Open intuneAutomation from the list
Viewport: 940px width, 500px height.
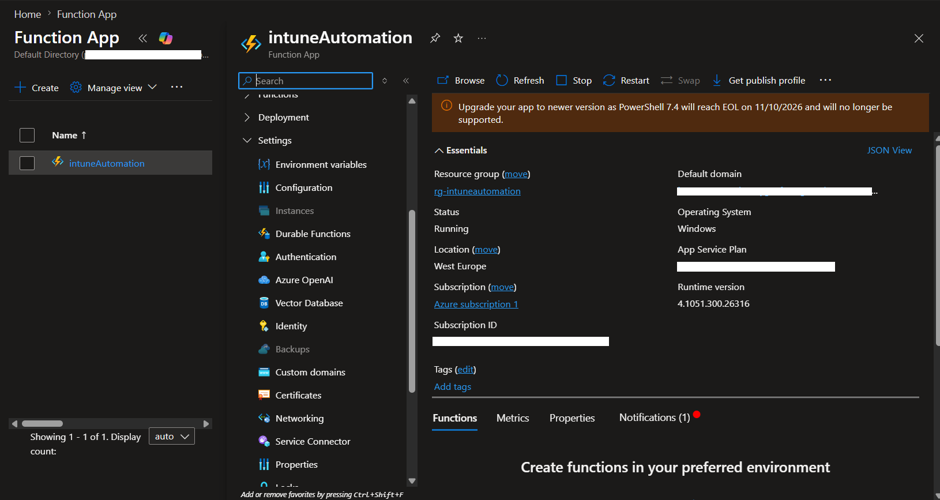(x=107, y=163)
